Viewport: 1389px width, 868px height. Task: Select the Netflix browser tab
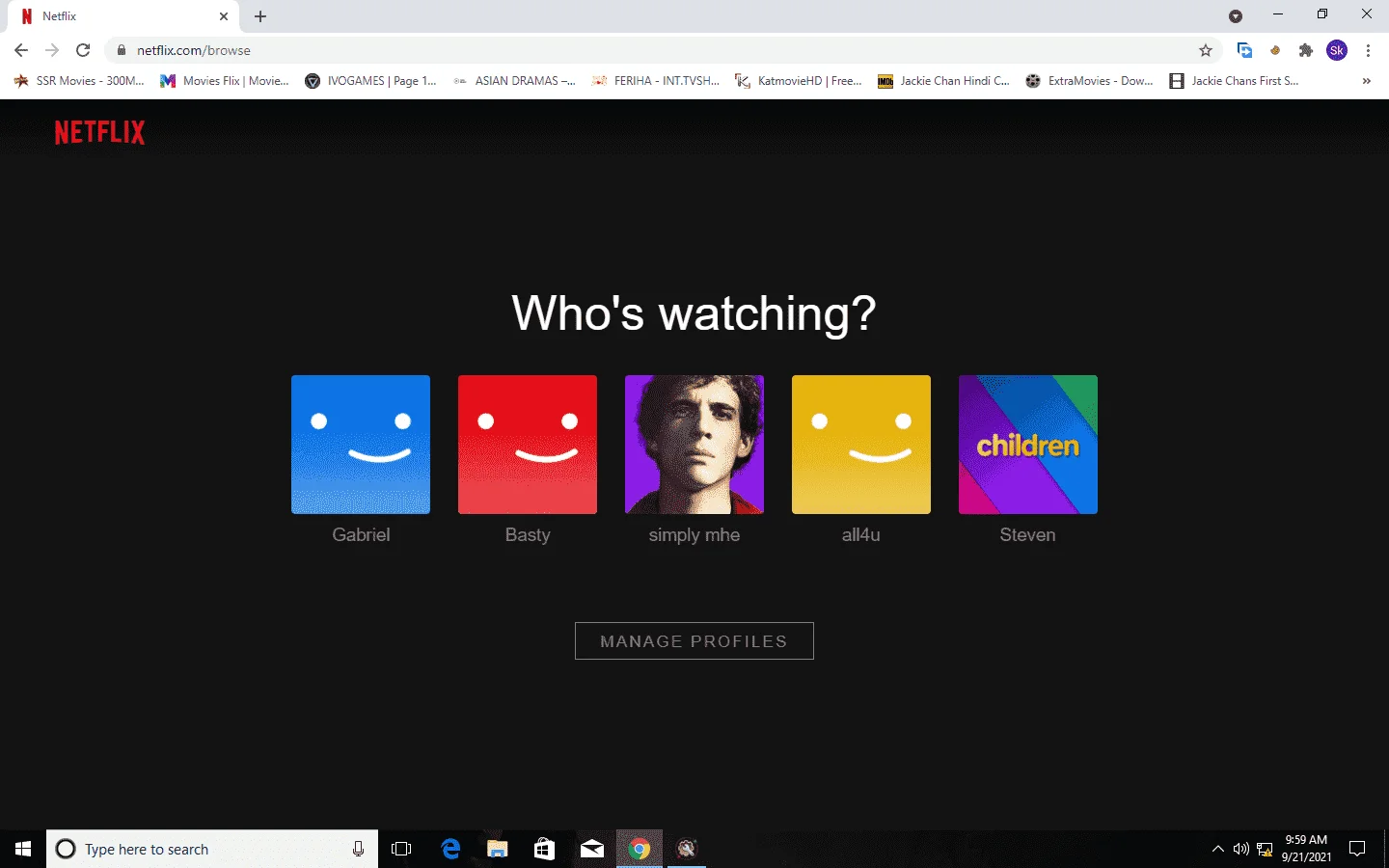[x=123, y=16]
